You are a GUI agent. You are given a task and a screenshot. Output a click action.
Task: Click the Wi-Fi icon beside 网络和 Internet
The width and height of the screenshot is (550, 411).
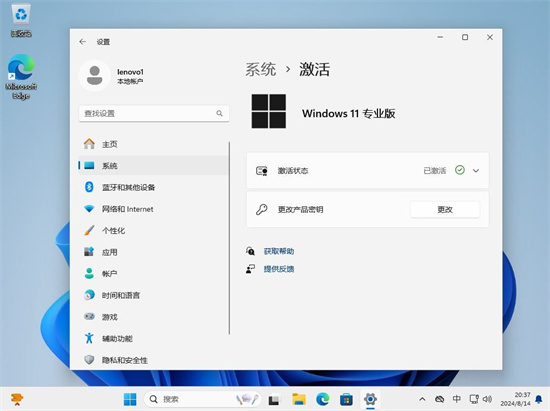pos(89,209)
